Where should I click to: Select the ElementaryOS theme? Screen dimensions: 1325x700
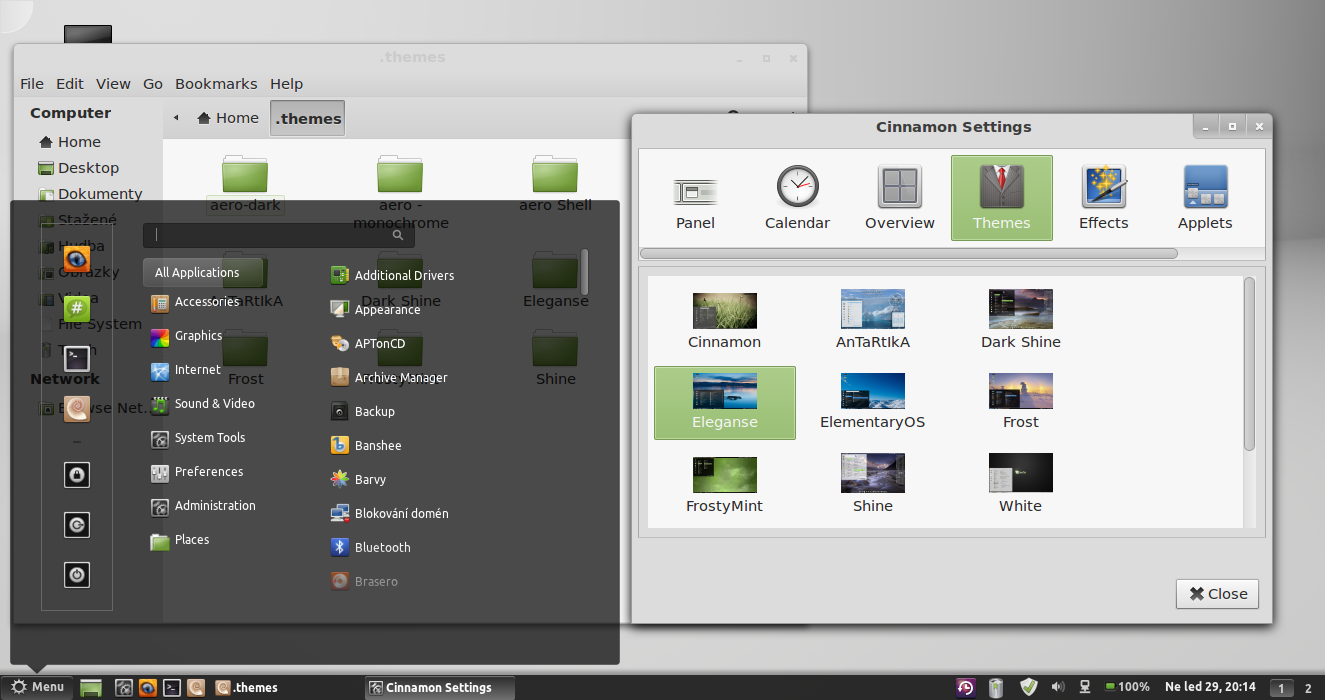(x=873, y=402)
